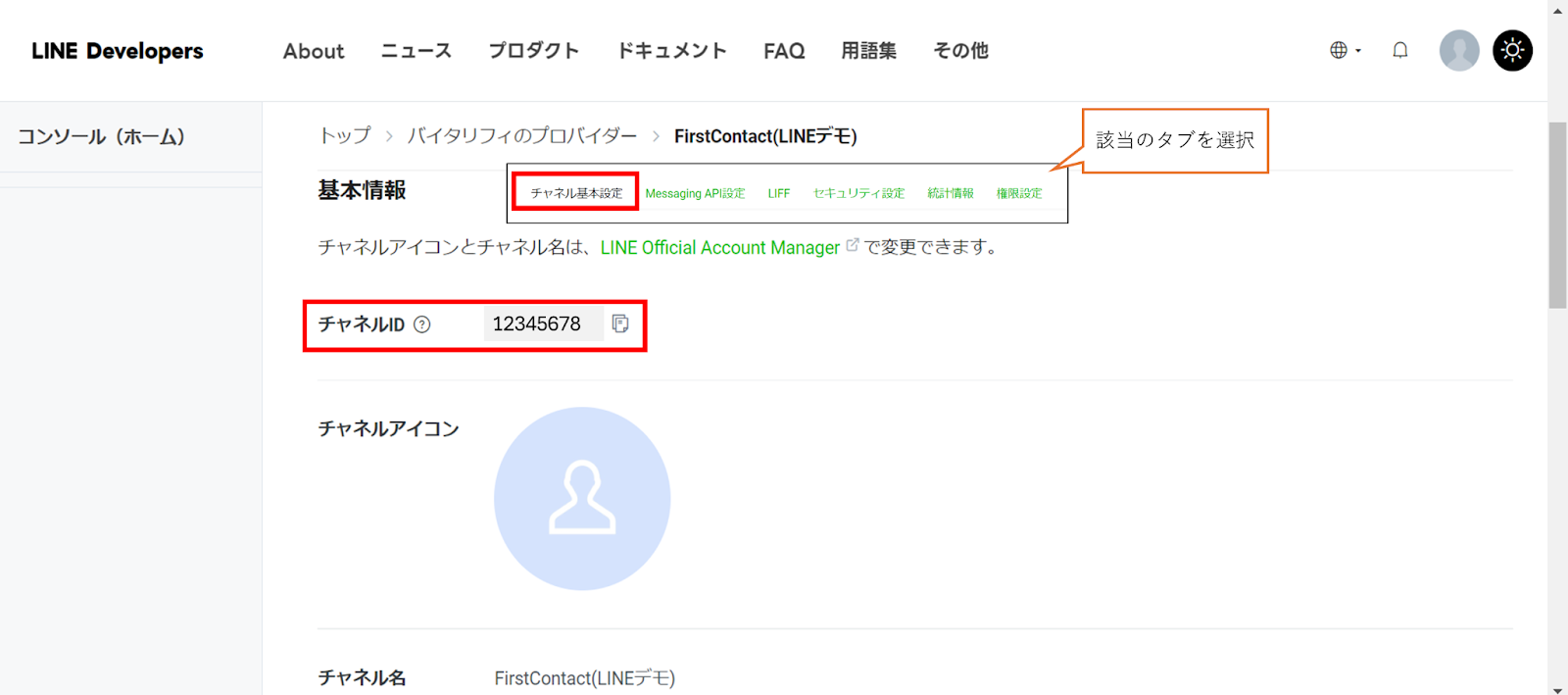Click the 基本情報 heading
Viewport: 1568px width, 695px height.
coord(362,190)
